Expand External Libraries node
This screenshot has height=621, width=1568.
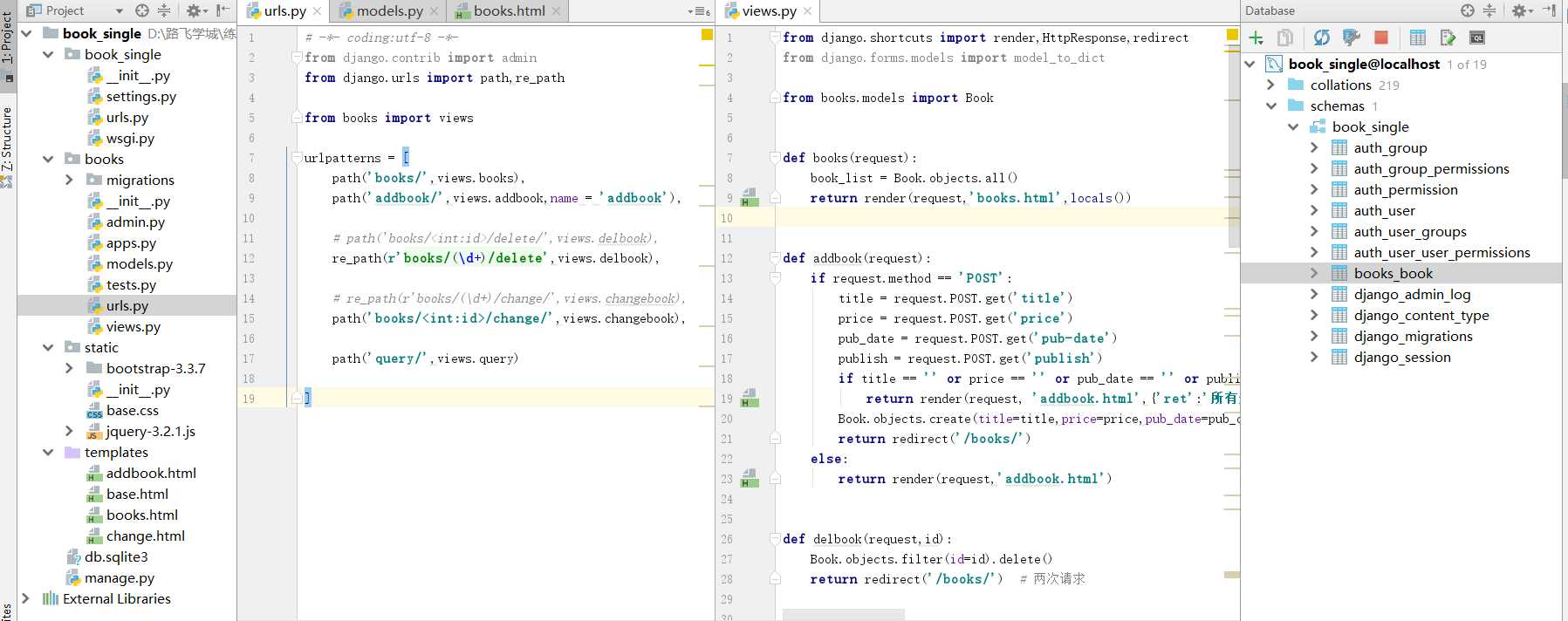coord(26,598)
